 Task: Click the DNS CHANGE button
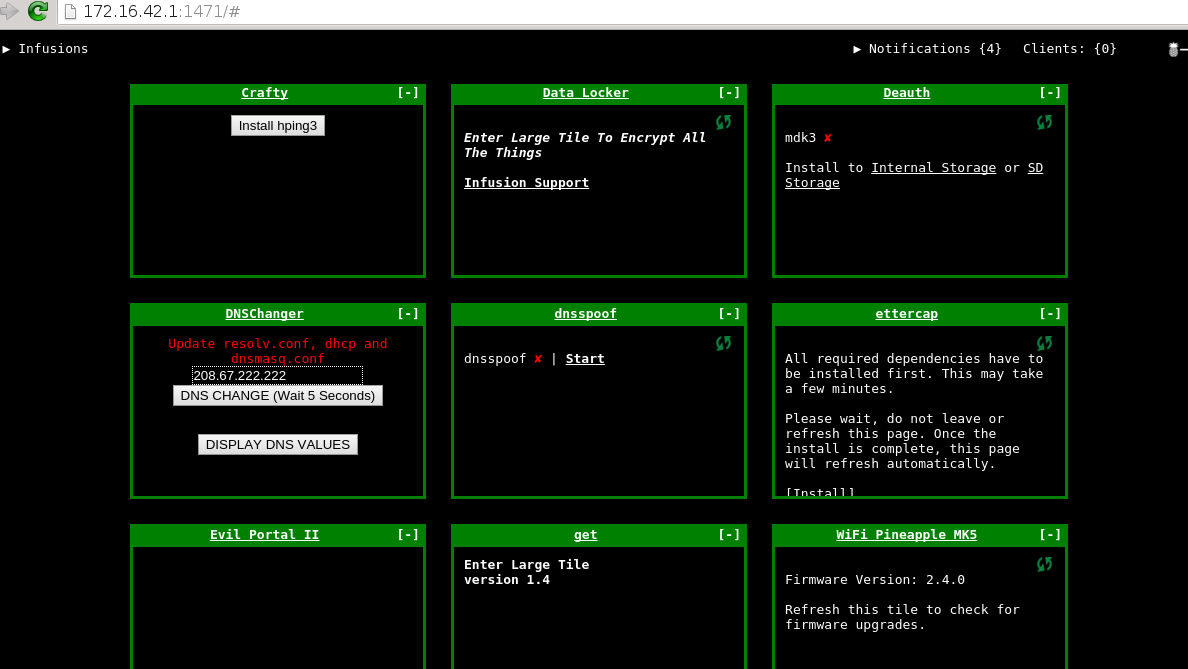278,395
